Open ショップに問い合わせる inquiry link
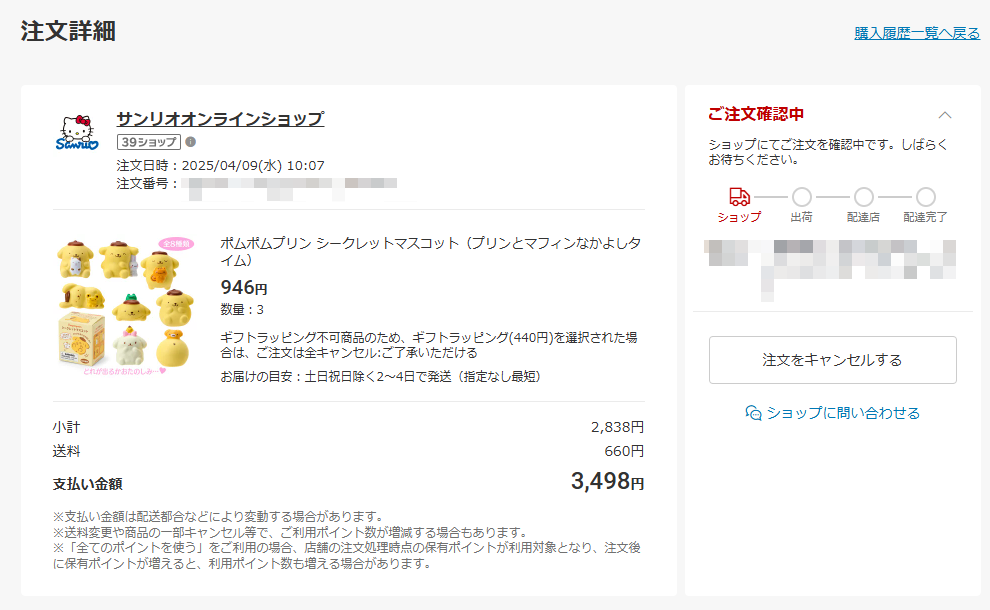990x610 pixels. click(x=843, y=413)
